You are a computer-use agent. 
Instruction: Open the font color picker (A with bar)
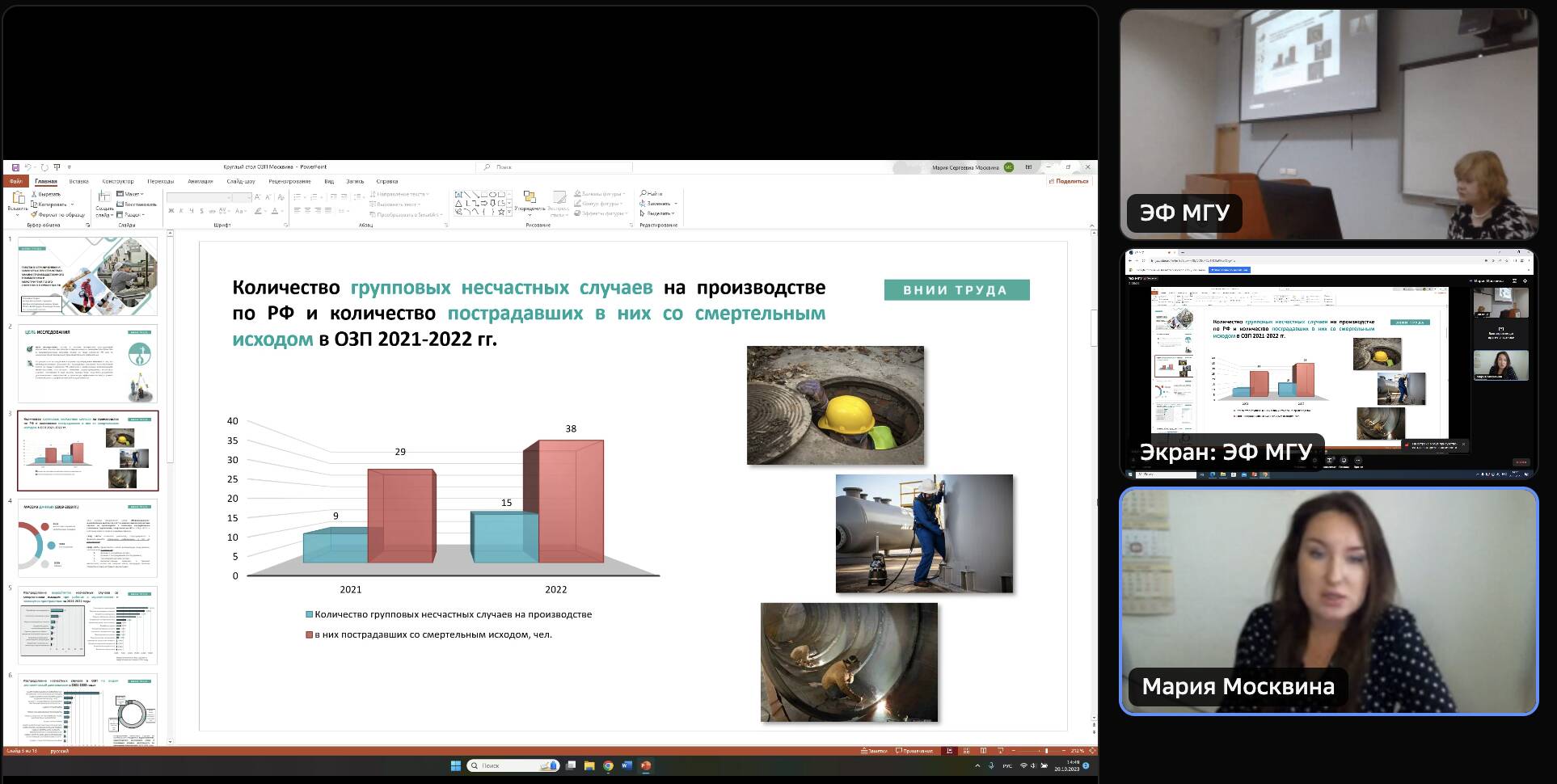pyautogui.click(x=275, y=211)
